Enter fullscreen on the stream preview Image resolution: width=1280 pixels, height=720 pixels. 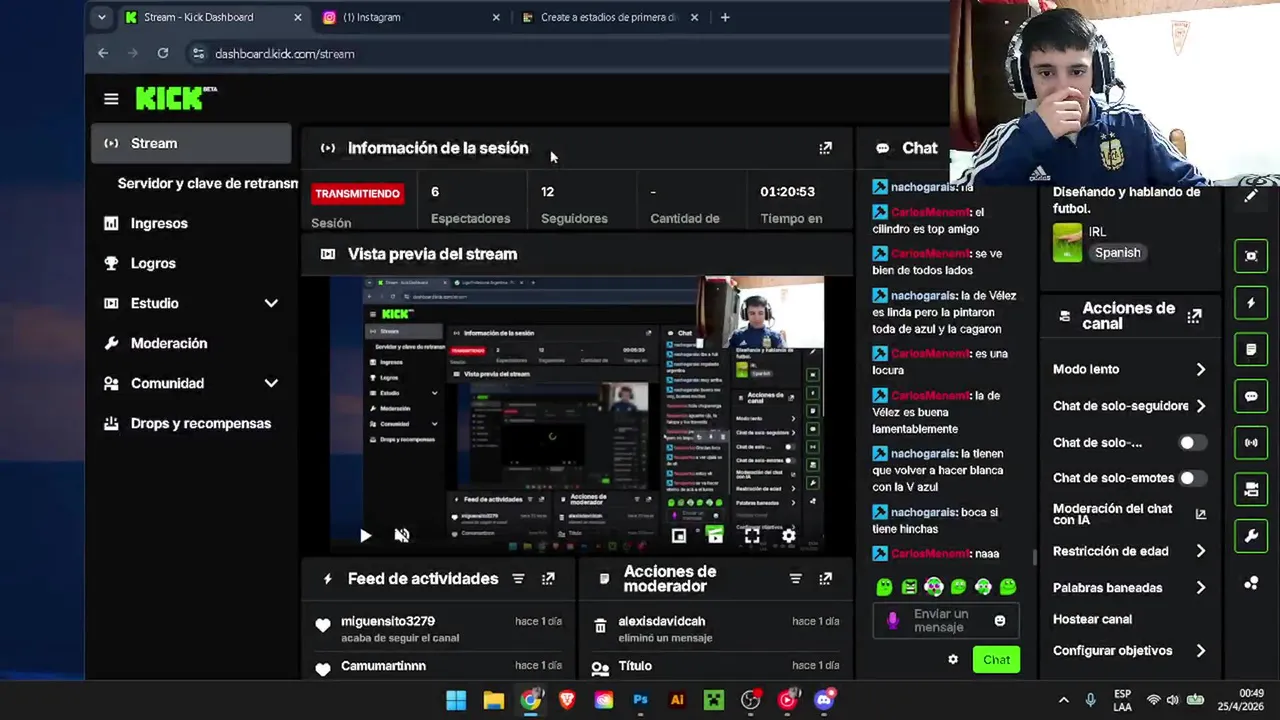coord(752,536)
